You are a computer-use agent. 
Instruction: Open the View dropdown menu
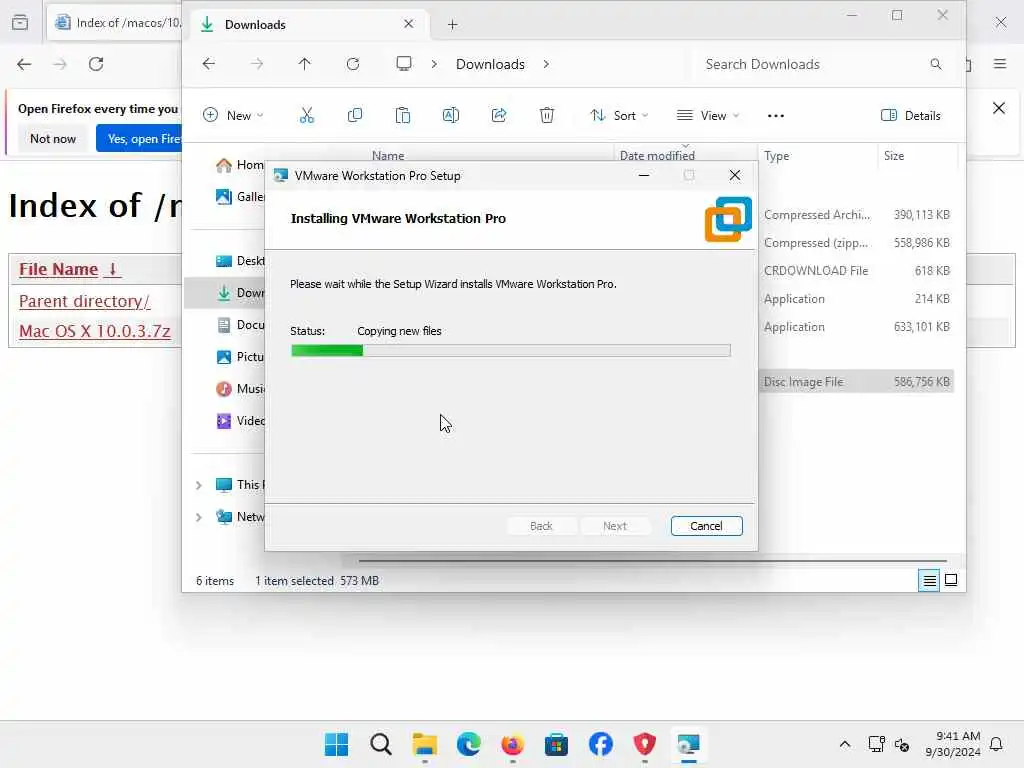click(709, 116)
